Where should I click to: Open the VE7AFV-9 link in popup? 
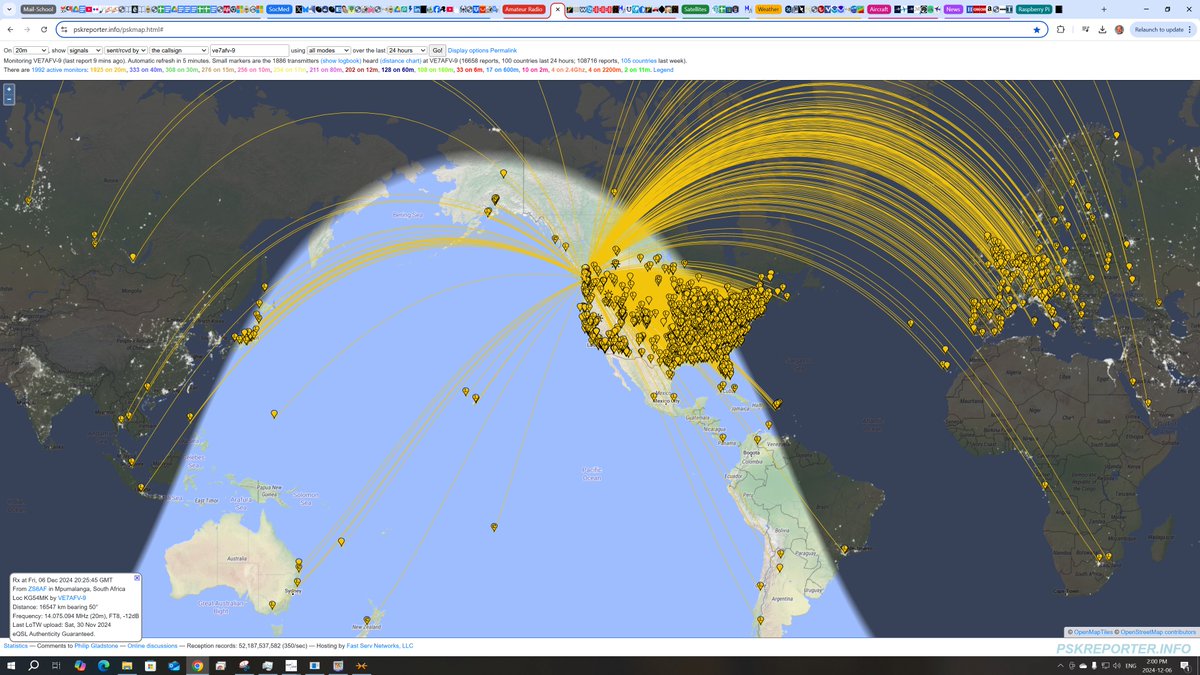tap(72, 597)
